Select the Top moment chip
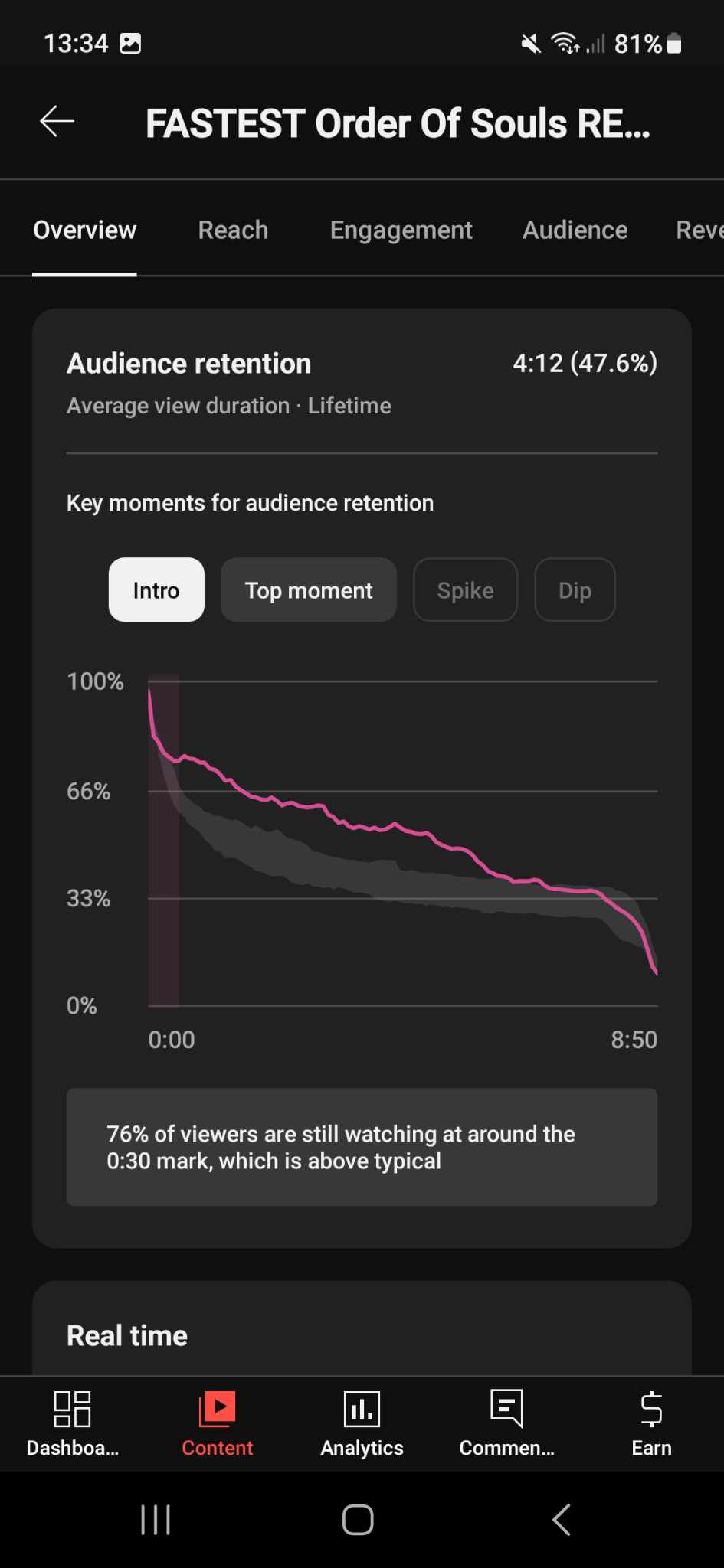The image size is (724, 1568). coord(308,590)
